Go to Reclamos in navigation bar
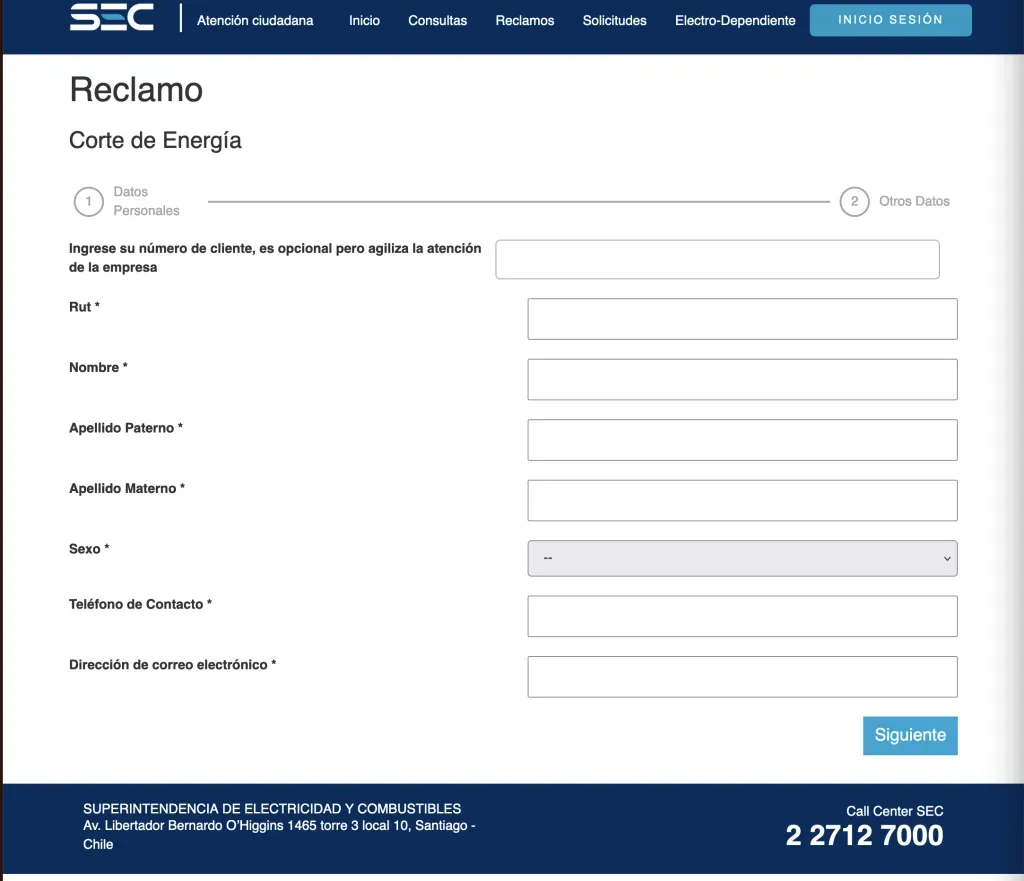 (525, 20)
